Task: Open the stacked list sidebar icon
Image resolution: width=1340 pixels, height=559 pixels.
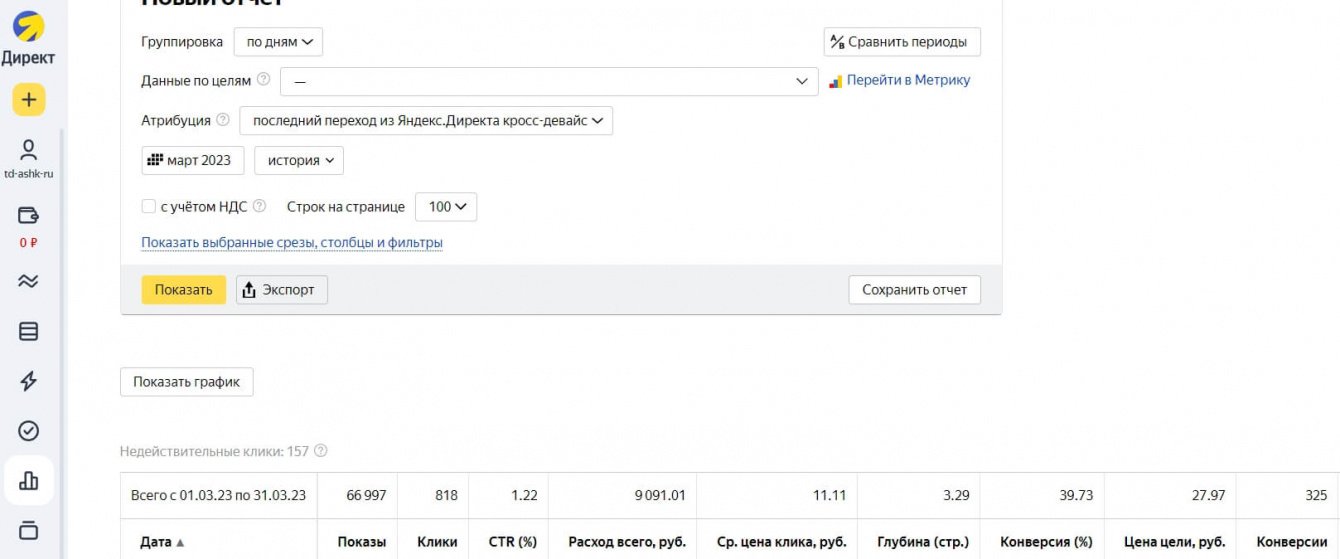Action: tap(29, 331)
